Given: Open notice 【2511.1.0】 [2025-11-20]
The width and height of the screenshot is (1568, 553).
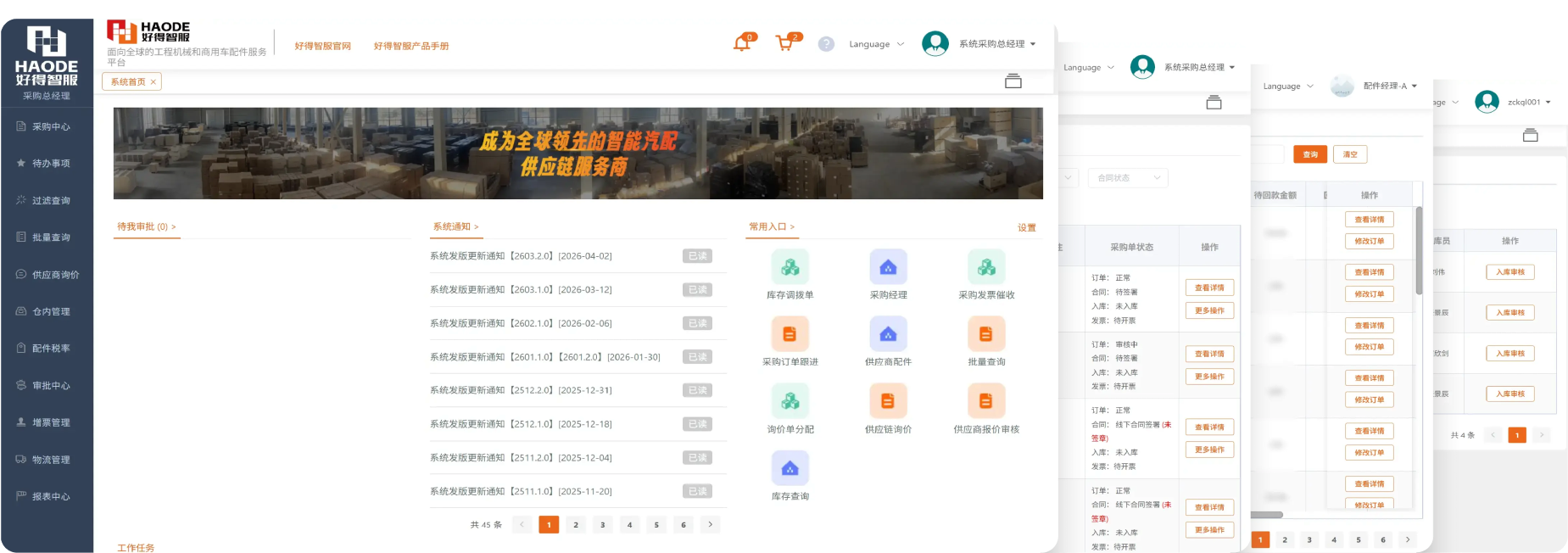Looking at the screenshot, I should tap(521, 491).
